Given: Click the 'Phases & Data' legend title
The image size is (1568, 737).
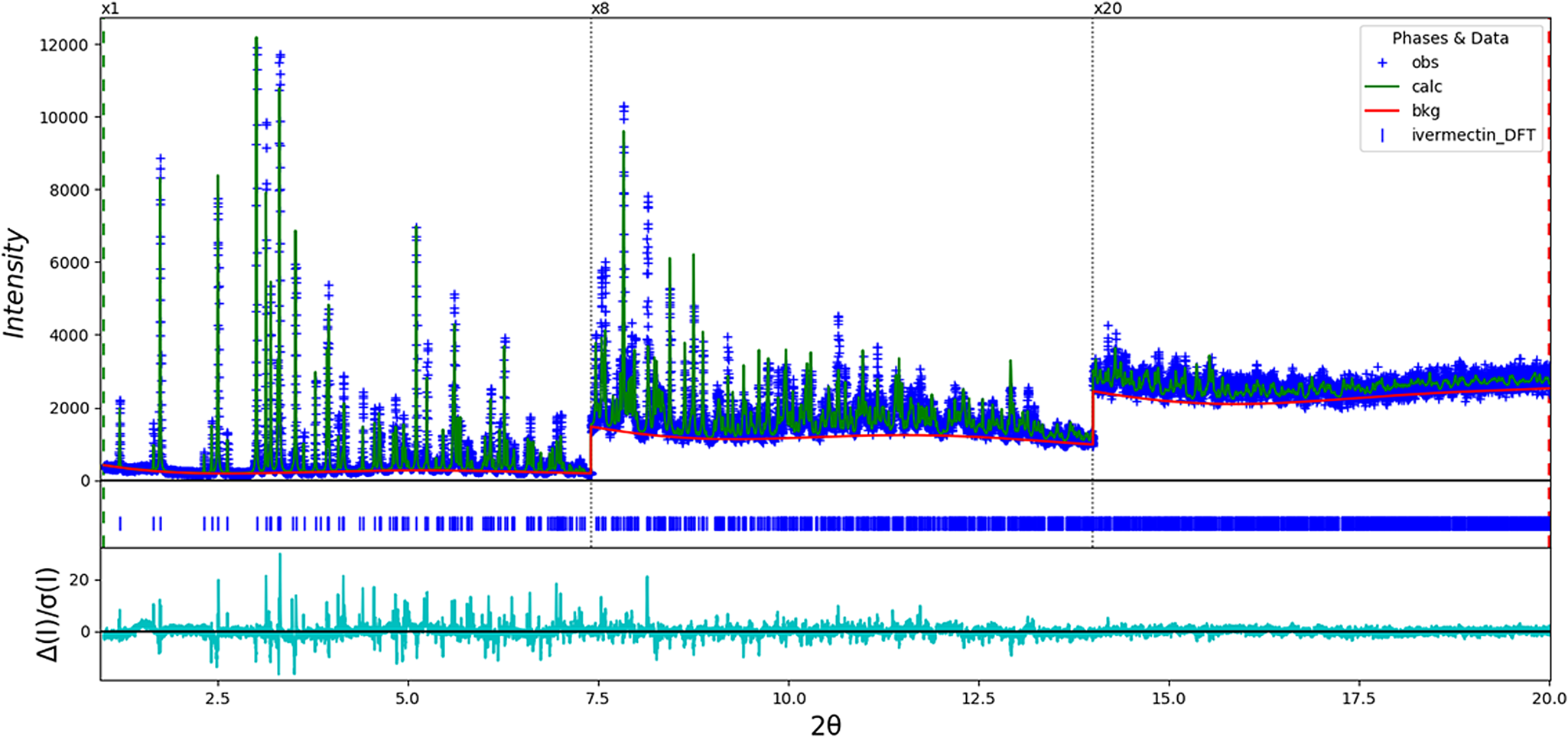Looking at the screenshot, I should (1449, 38).
